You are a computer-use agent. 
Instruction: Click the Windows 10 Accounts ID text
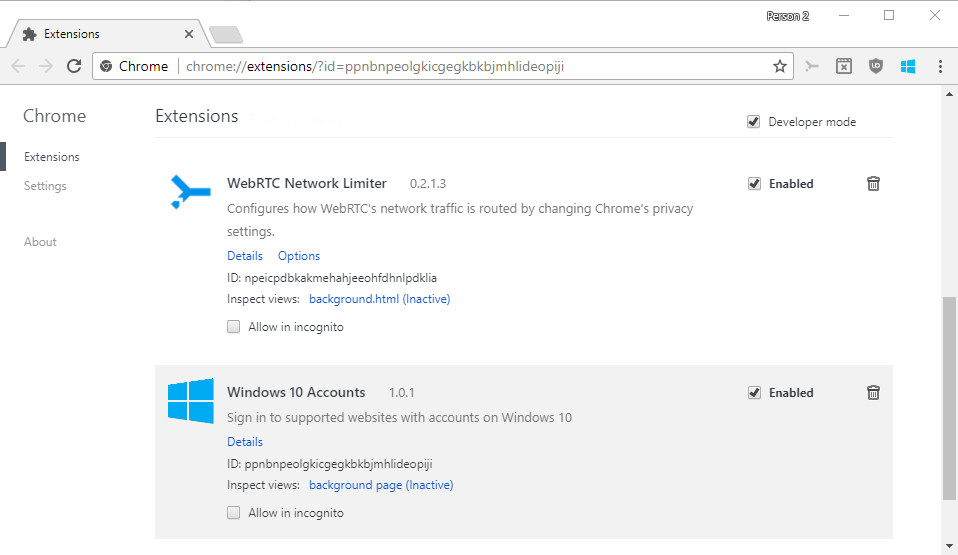(x=330, y=464)
